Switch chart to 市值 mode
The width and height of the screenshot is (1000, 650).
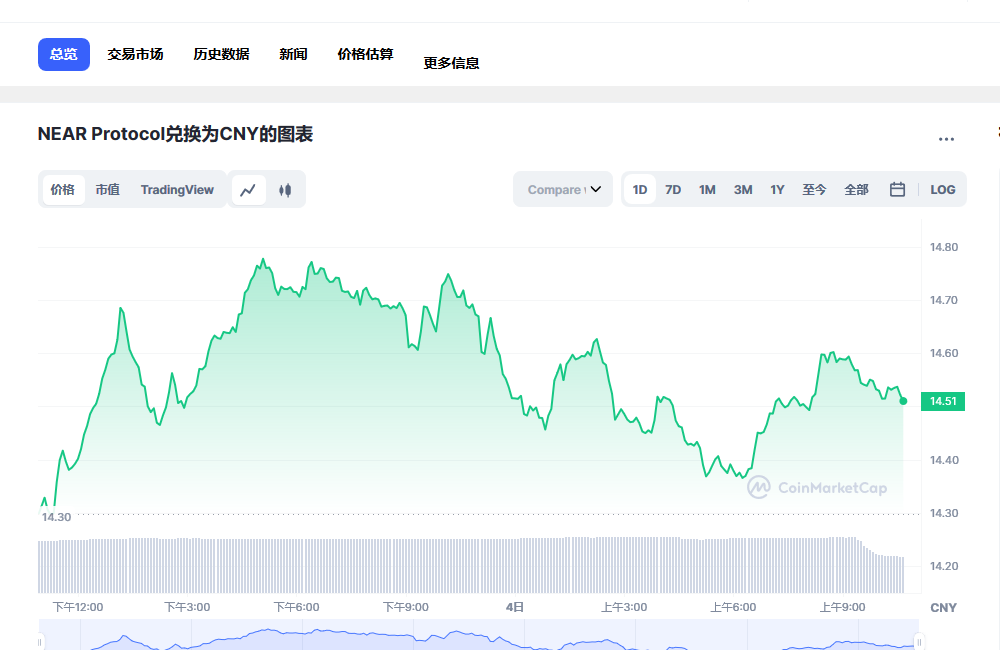point(108,189)
